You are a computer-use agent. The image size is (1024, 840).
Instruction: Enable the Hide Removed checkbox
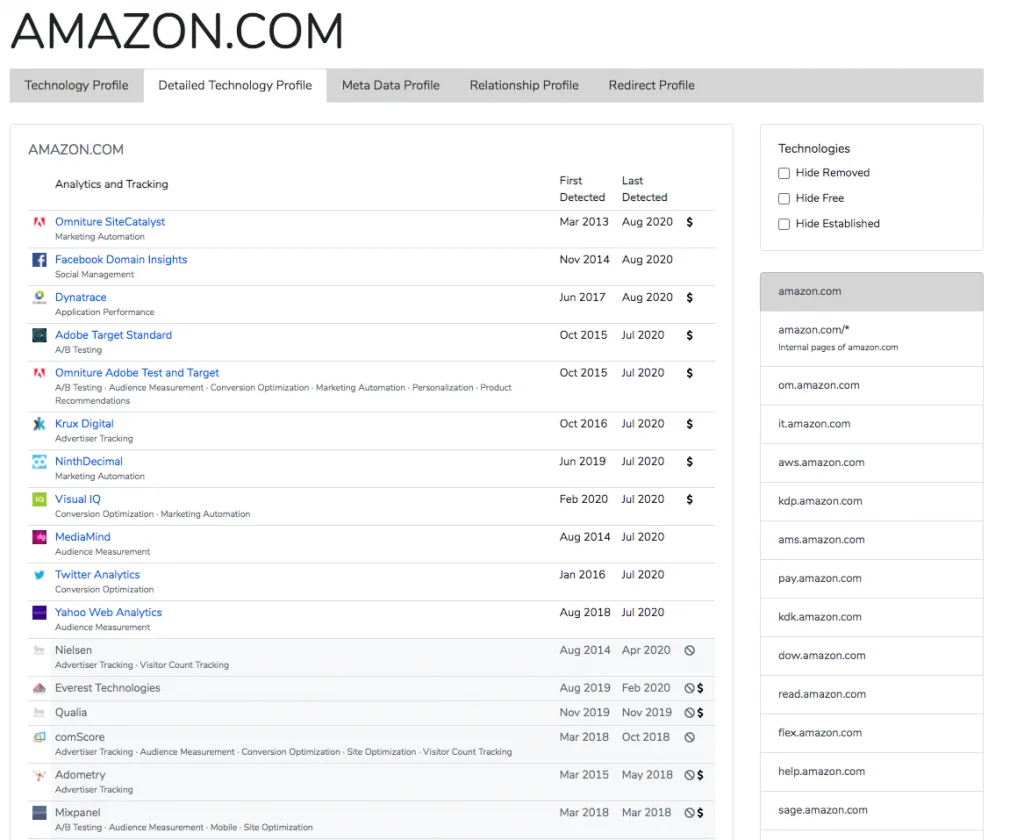(x=784, y=173)
